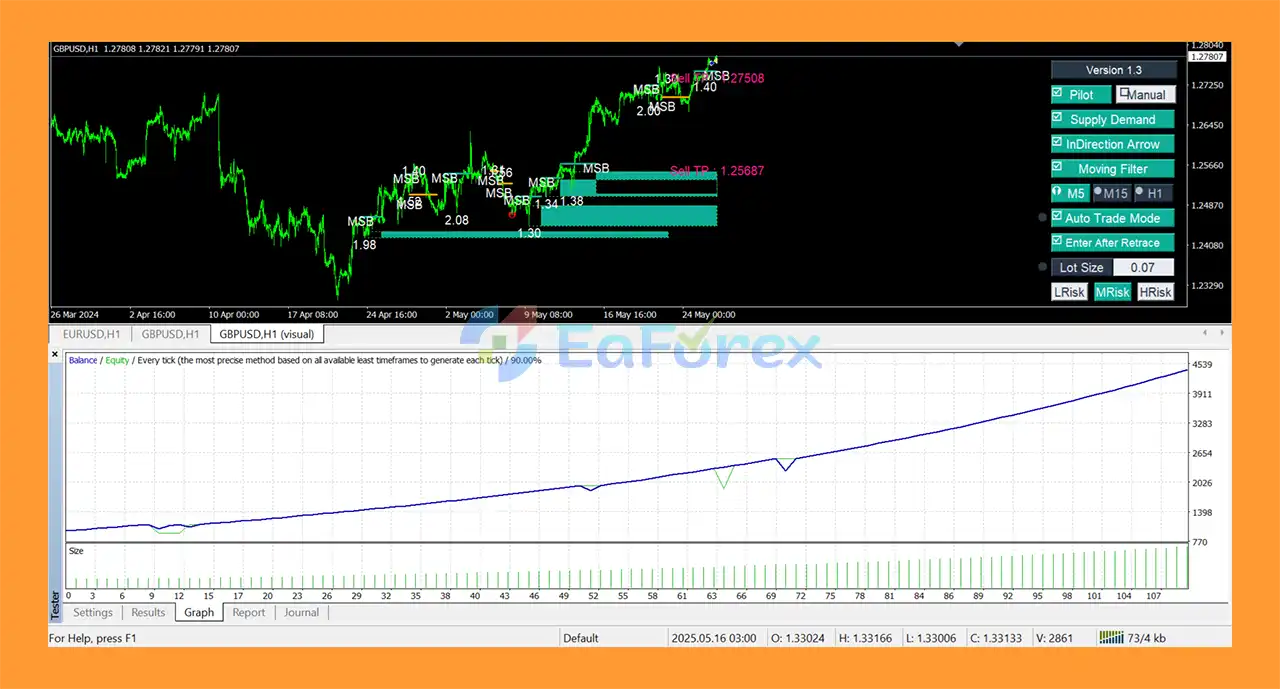This screenshot has height=689, width=1280.
Task: Click the Lot Size value field
Action: click(1142, 267)
